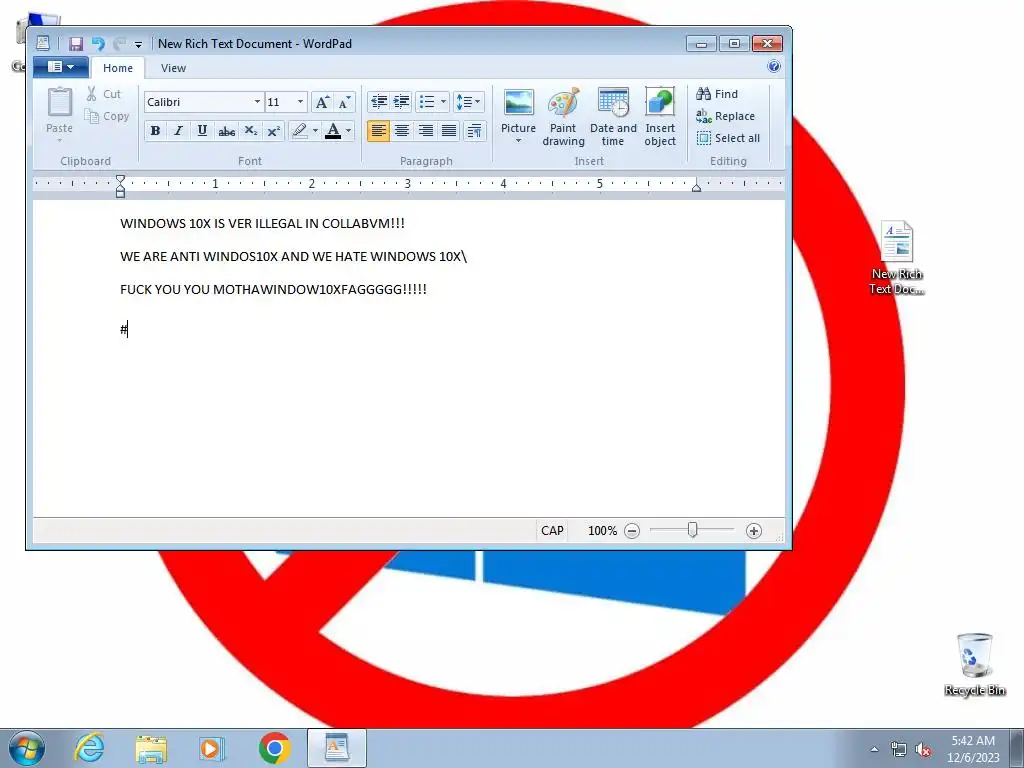Screen dimensions: 1024x768
Task: Select the WordPad taskbar button
Action: tap(337, 748)
